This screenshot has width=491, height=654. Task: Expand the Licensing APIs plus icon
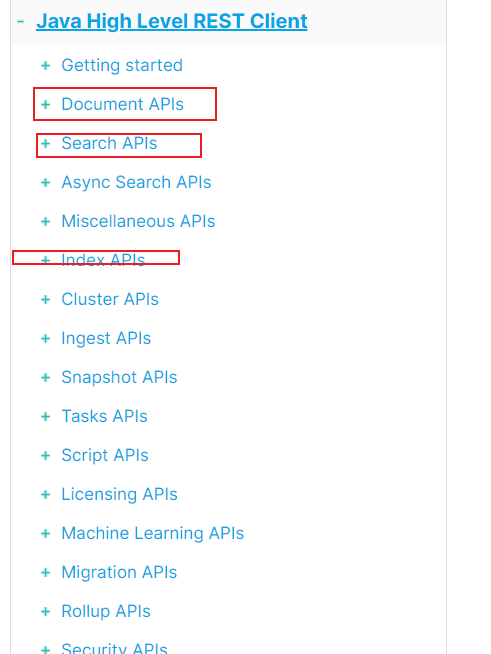click(45, 494)
